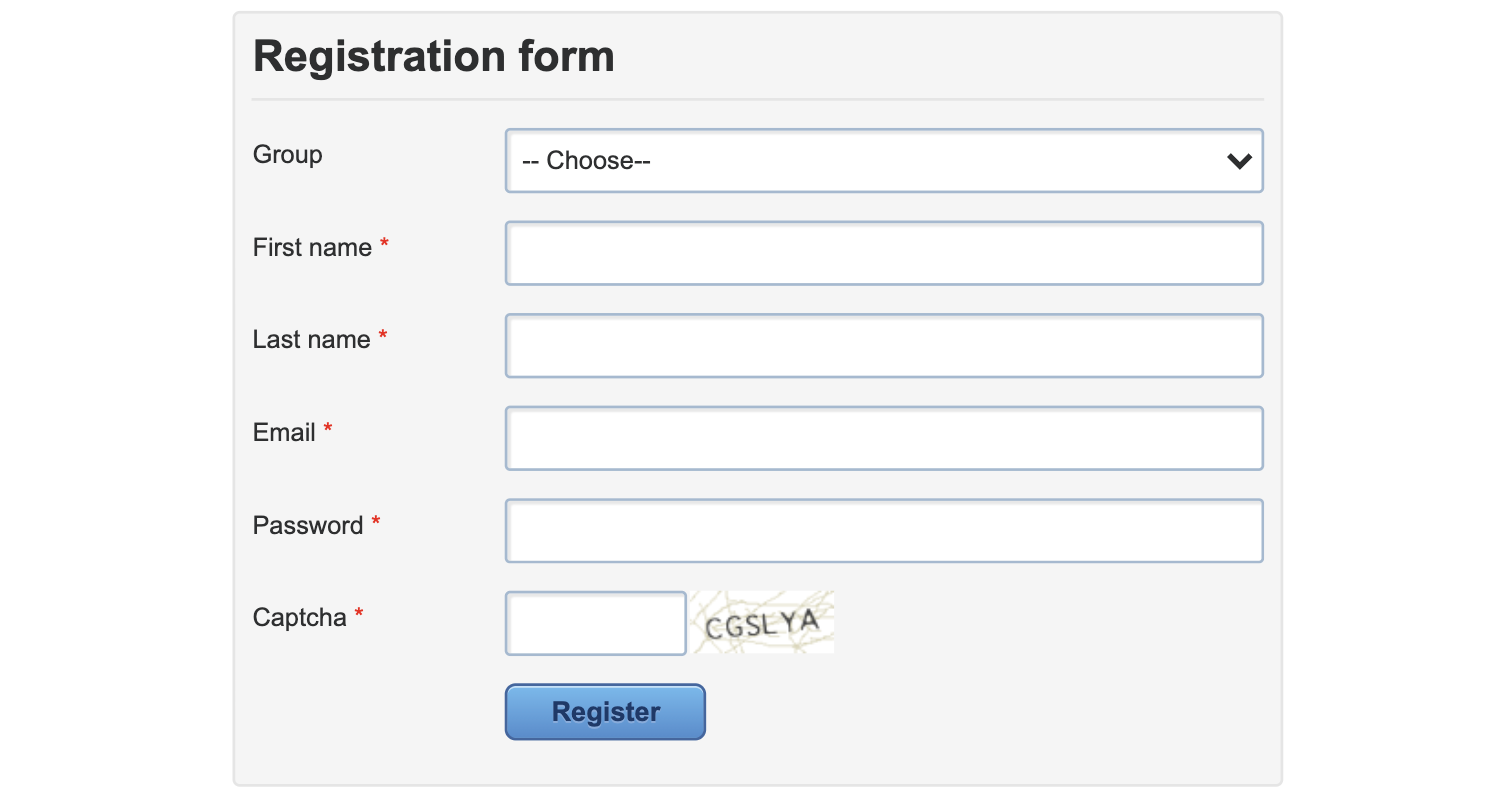This screenshot has width=1496, height=798.
Task: Click into the Email text box
Action: (x=884, y=438)
